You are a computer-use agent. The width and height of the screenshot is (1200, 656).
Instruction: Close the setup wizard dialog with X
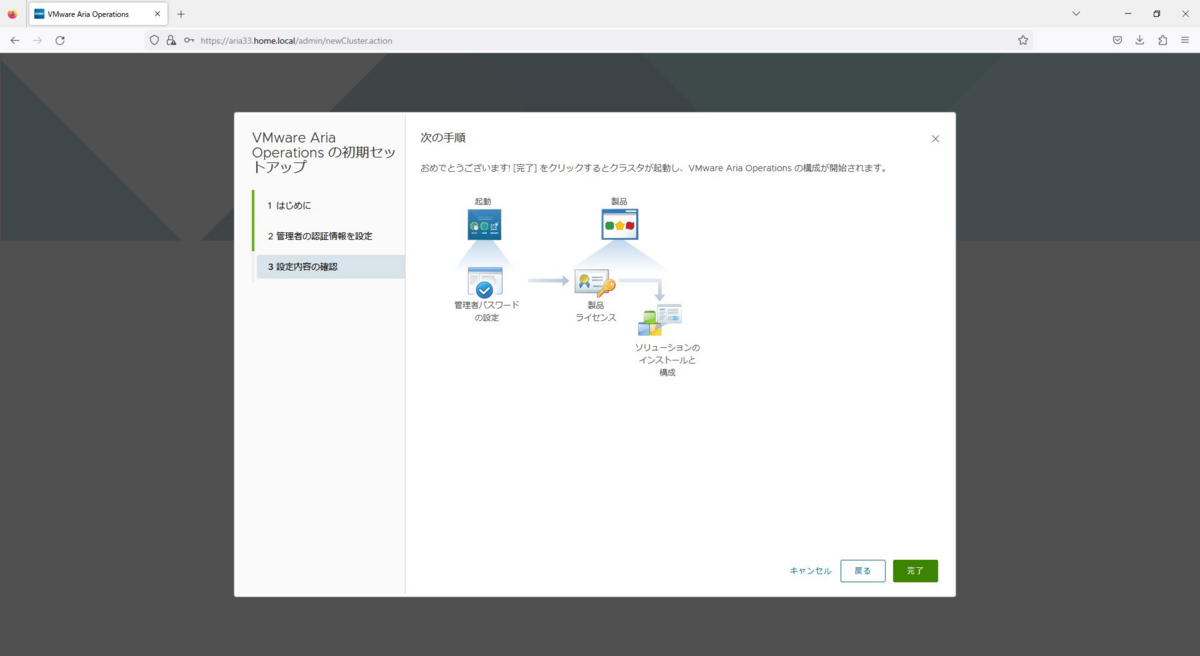click(935, 139)
